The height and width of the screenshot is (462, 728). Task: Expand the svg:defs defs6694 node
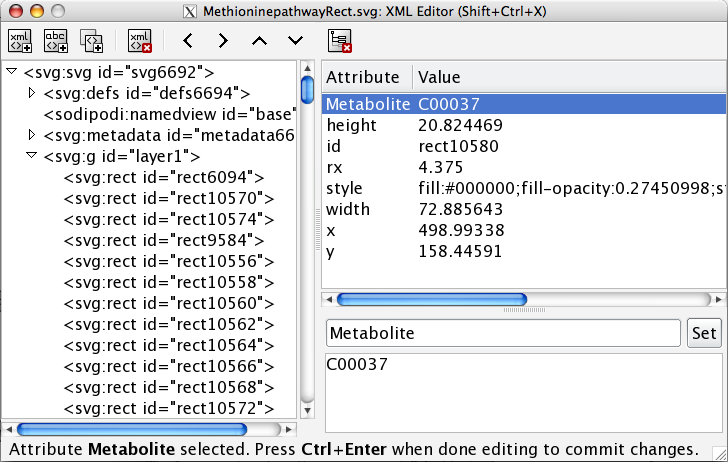coord(32,92)
